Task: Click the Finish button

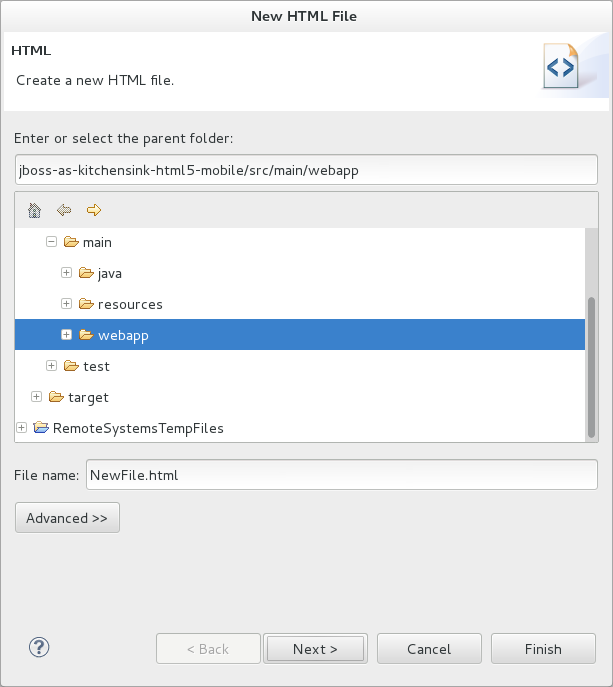Action: (x=543, y=649)
